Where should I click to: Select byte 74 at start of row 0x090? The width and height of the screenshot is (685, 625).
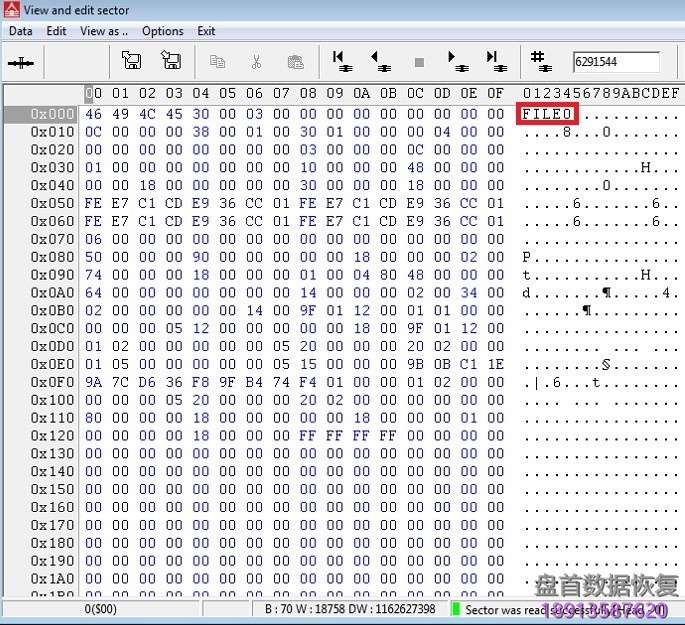[x=93, y=275]
